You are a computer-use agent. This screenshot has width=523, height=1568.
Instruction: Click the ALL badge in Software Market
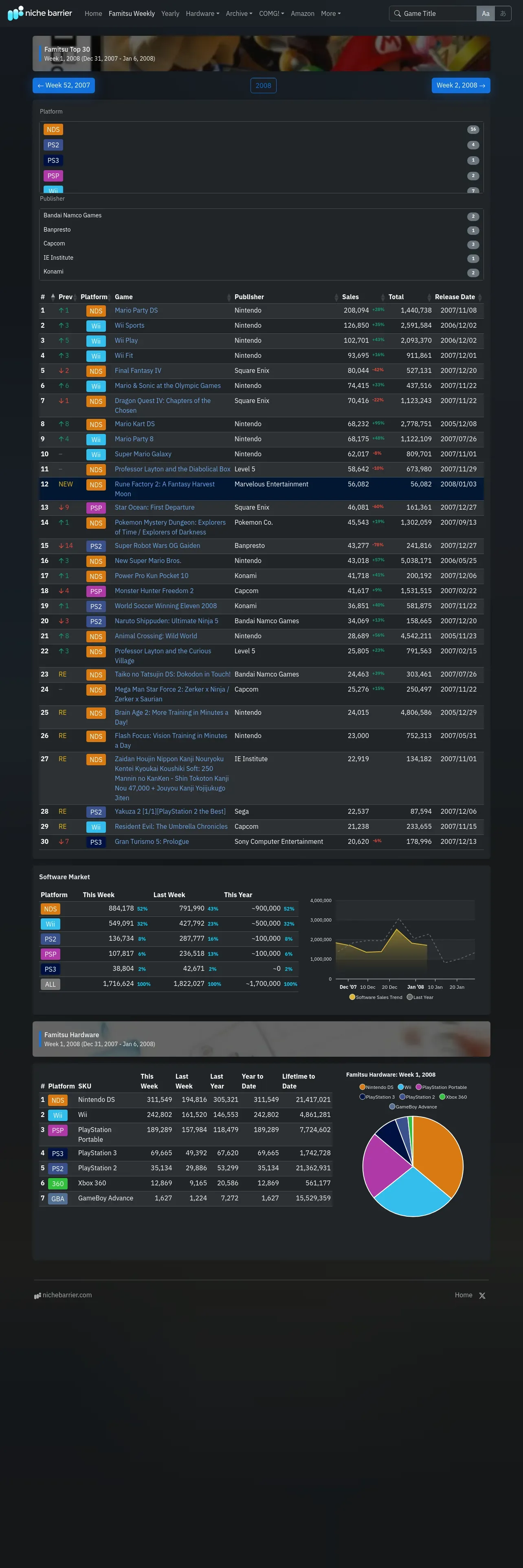[50, 984]
